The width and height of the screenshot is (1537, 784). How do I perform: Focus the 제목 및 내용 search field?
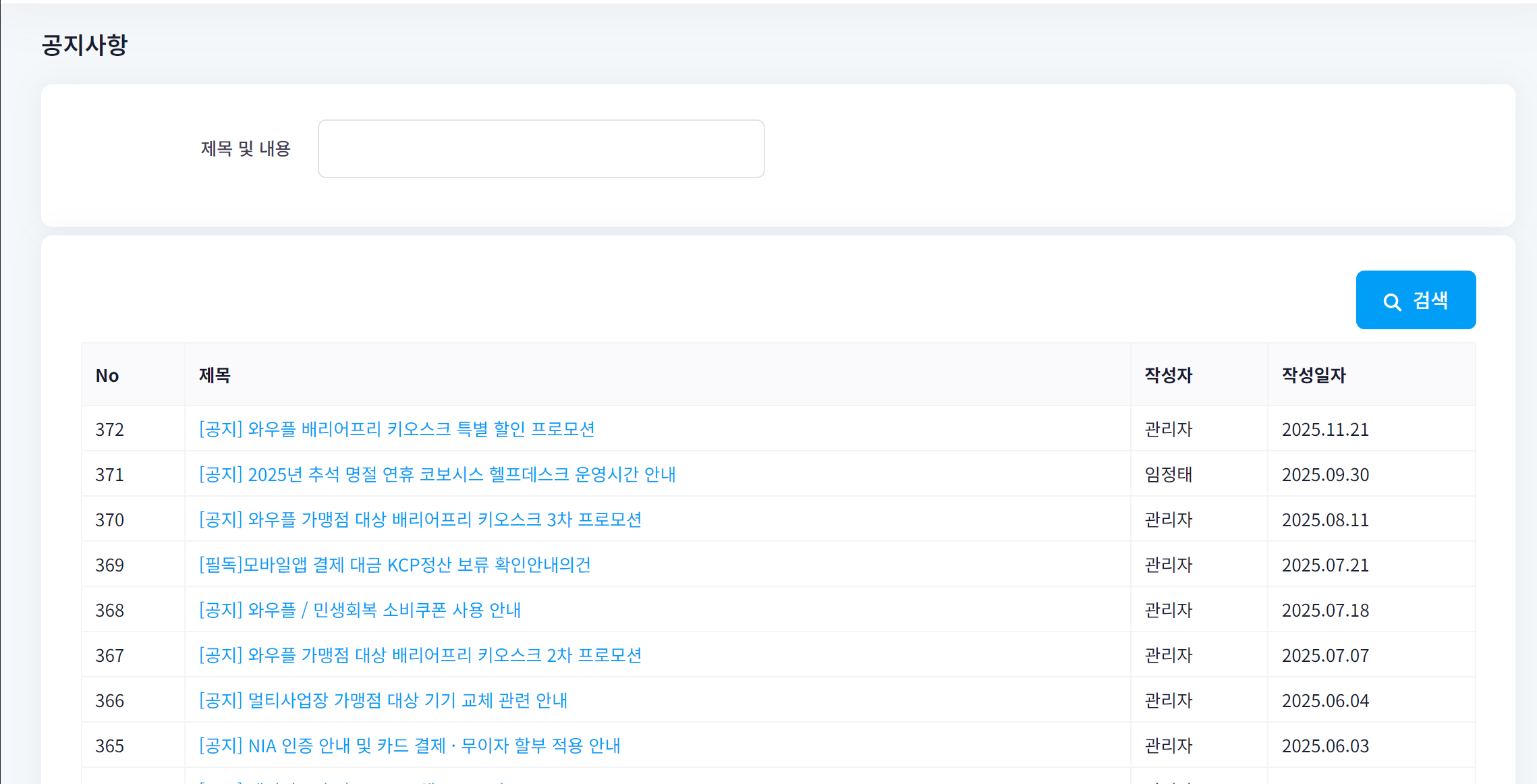tap(540, 149)
